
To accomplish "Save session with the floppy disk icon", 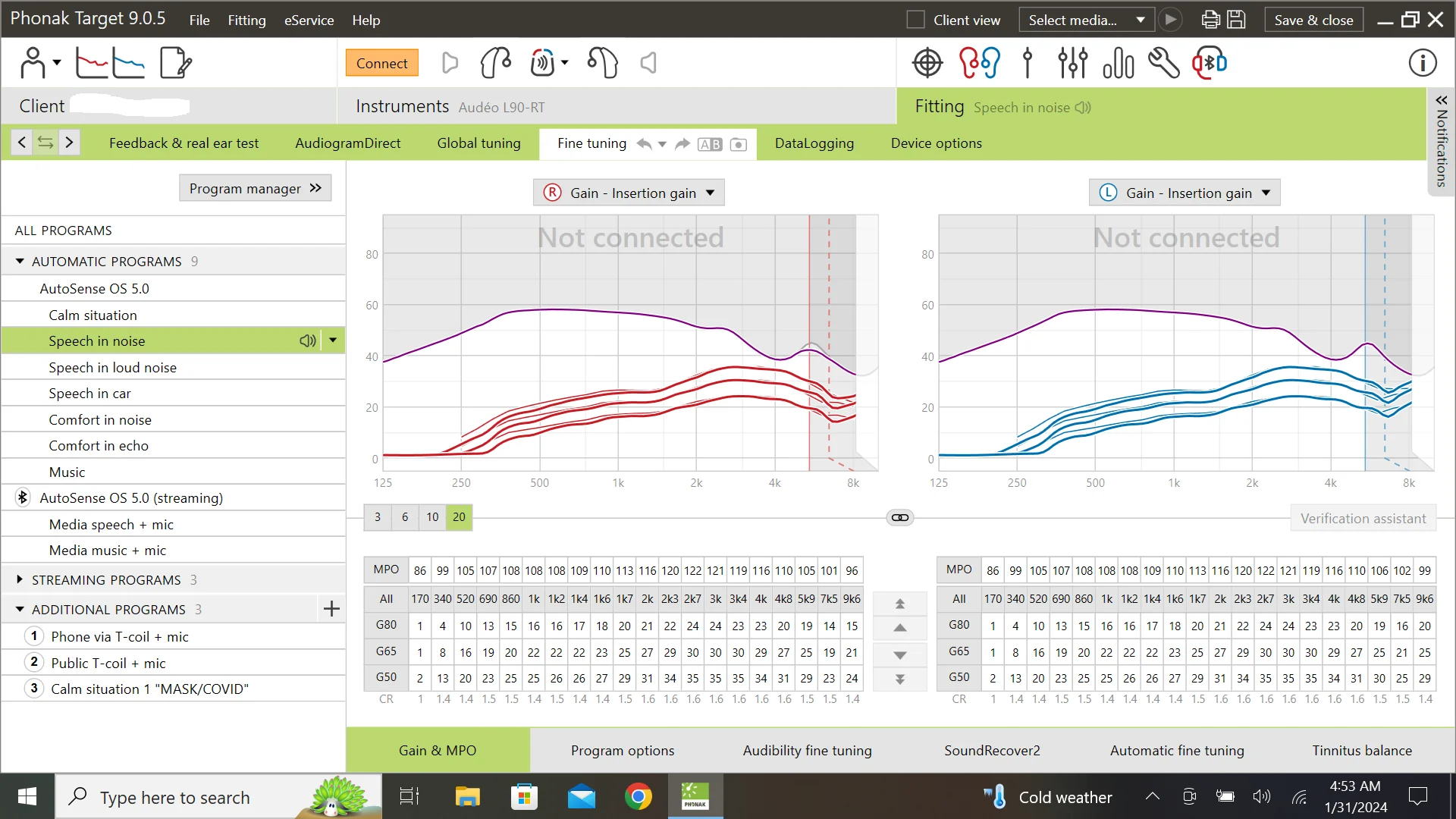I will coord(1236,20).
